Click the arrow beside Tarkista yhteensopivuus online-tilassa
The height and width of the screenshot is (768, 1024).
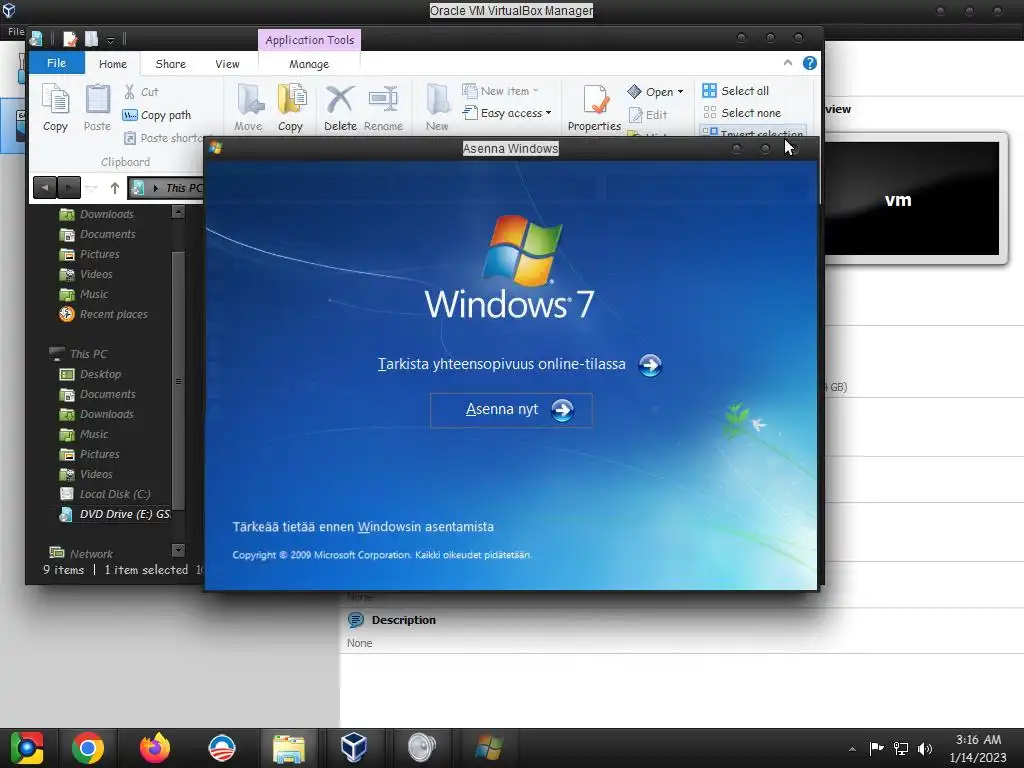click(x=650, y=365)
